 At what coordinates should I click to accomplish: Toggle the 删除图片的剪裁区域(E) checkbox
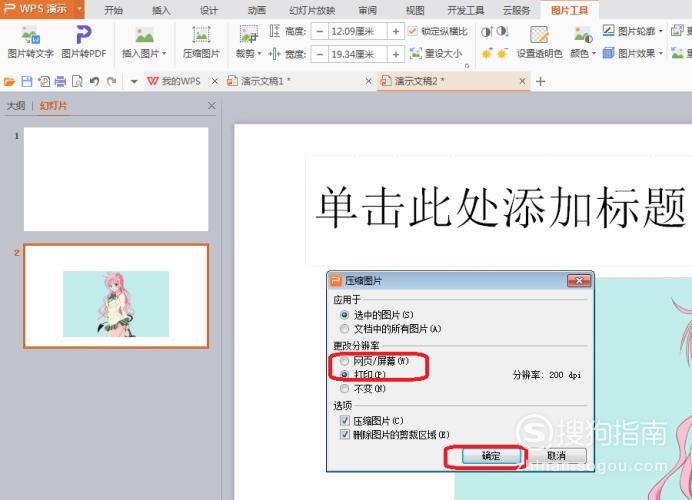click(x=345, y=434)
